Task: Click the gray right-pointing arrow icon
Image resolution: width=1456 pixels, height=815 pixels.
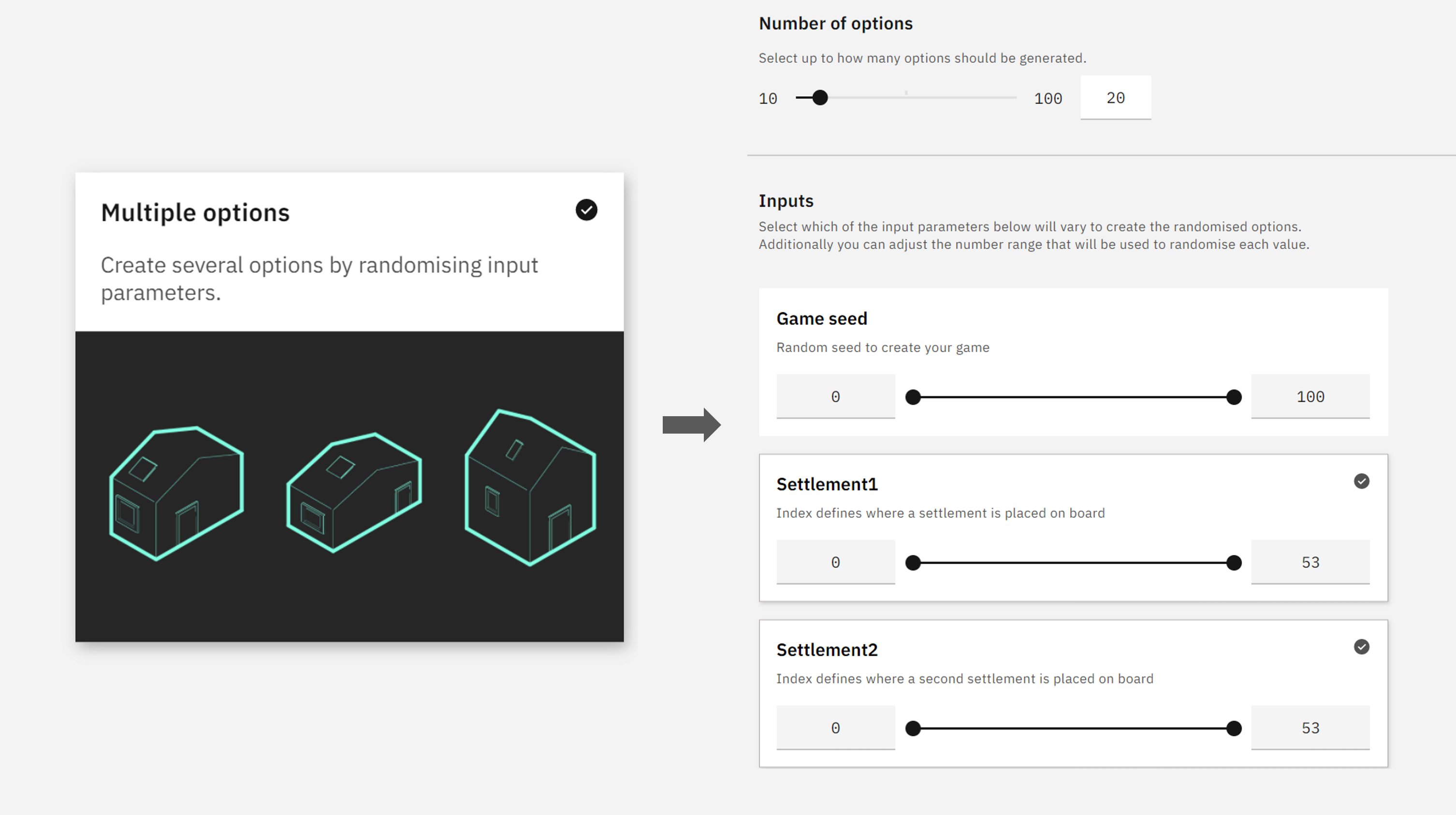Action: coord(691,424)
